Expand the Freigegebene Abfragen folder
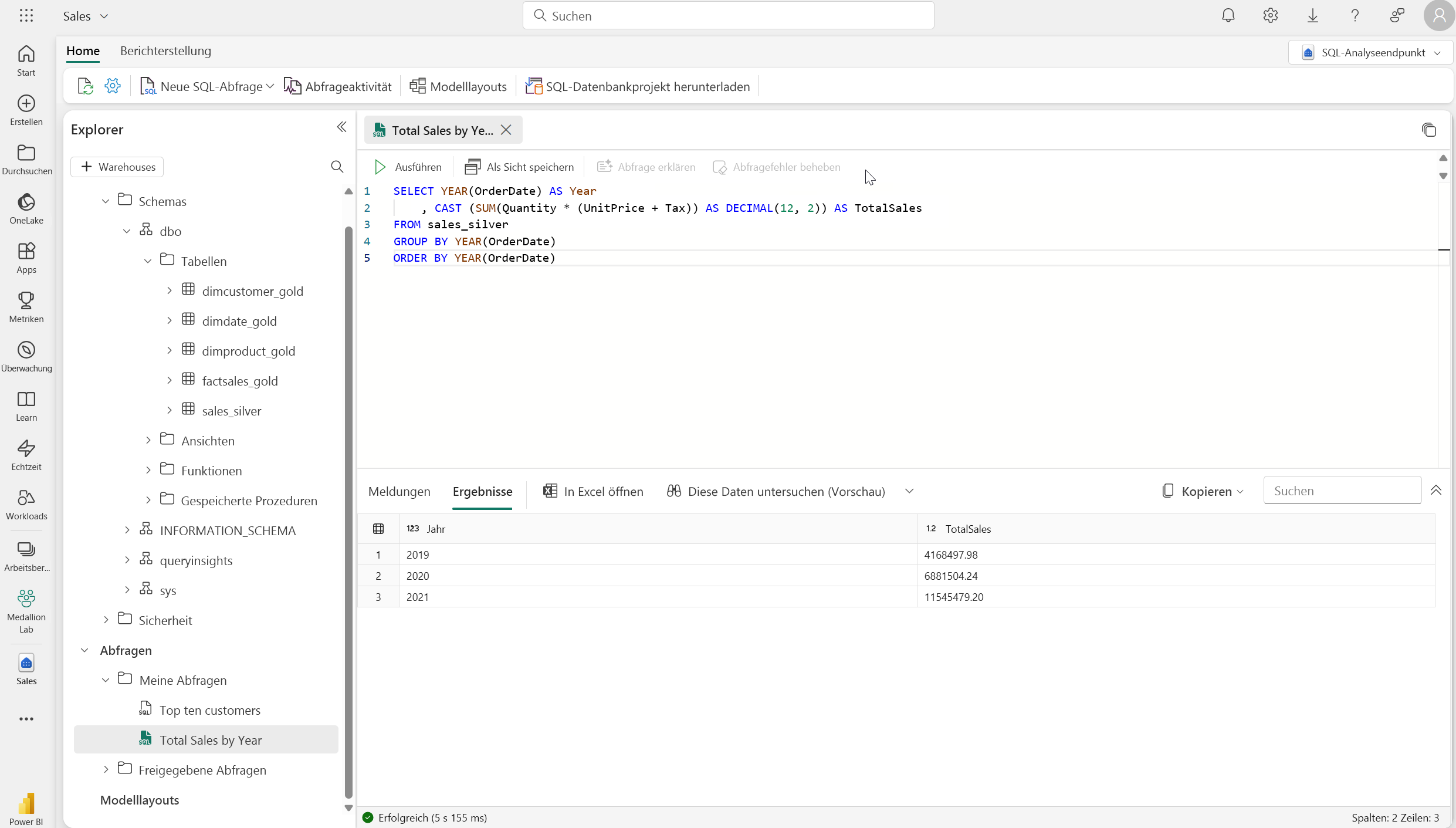 tap(106, 769)
